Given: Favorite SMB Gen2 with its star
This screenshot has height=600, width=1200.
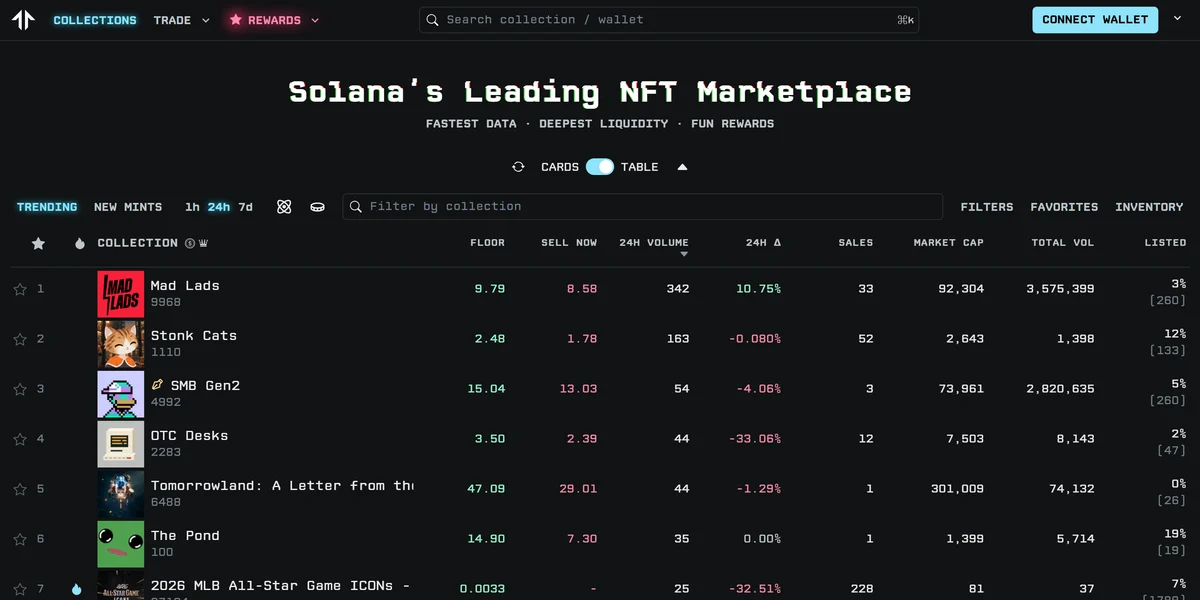Looking at the screenshot, I should [20, 389].
